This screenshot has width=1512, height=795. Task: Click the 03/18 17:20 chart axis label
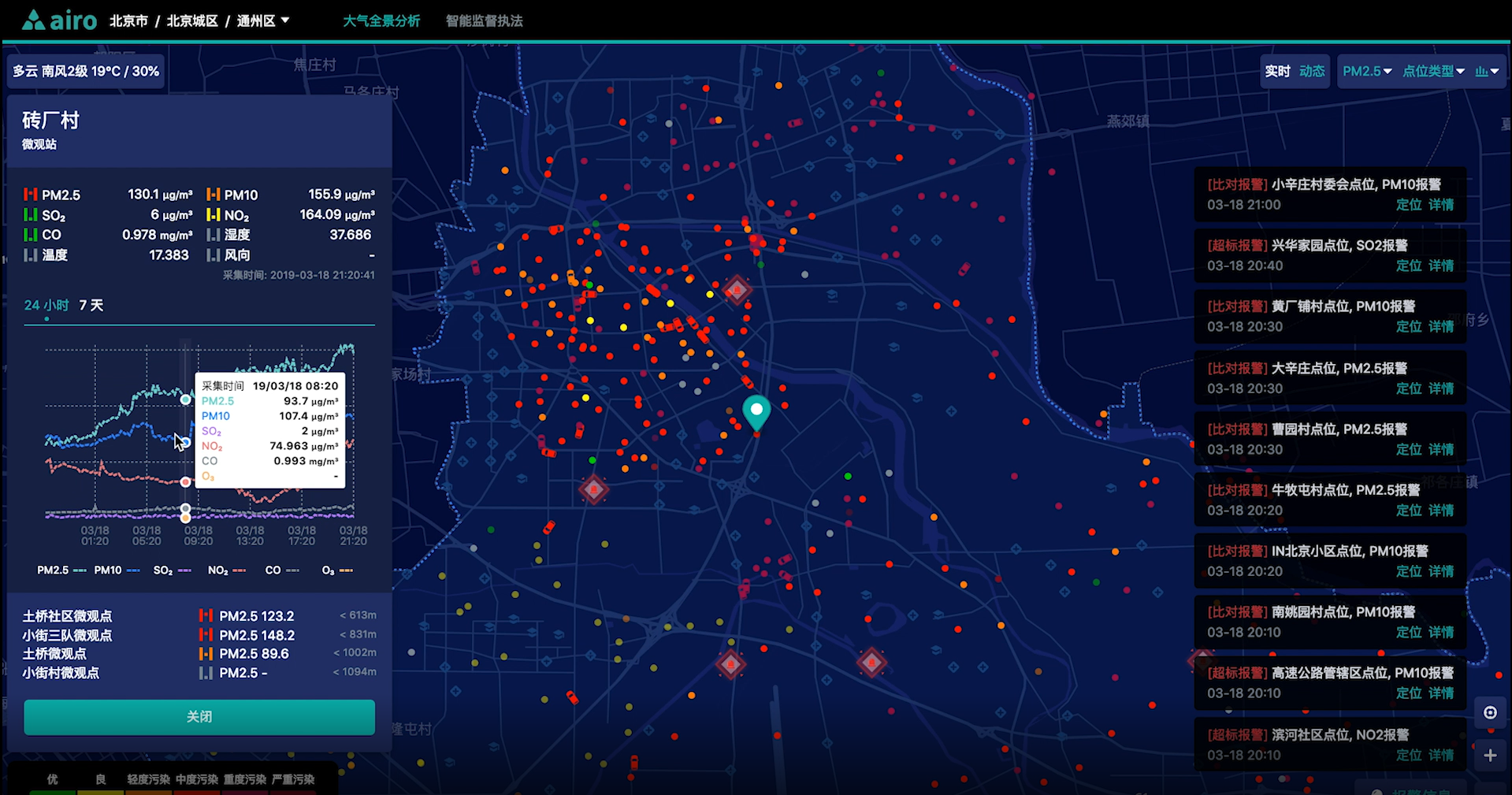(302, 536)
